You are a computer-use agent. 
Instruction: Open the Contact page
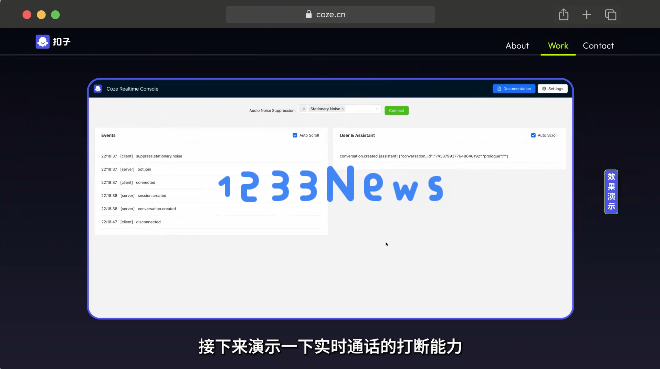click(598, 45)
